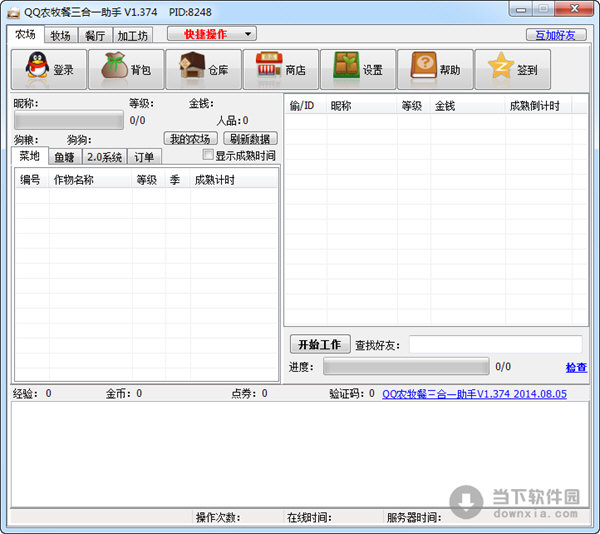The height and width of the screenshot is (534, 600).
Task: Click the 开始工作 button
Action: [x=320, y=344]
